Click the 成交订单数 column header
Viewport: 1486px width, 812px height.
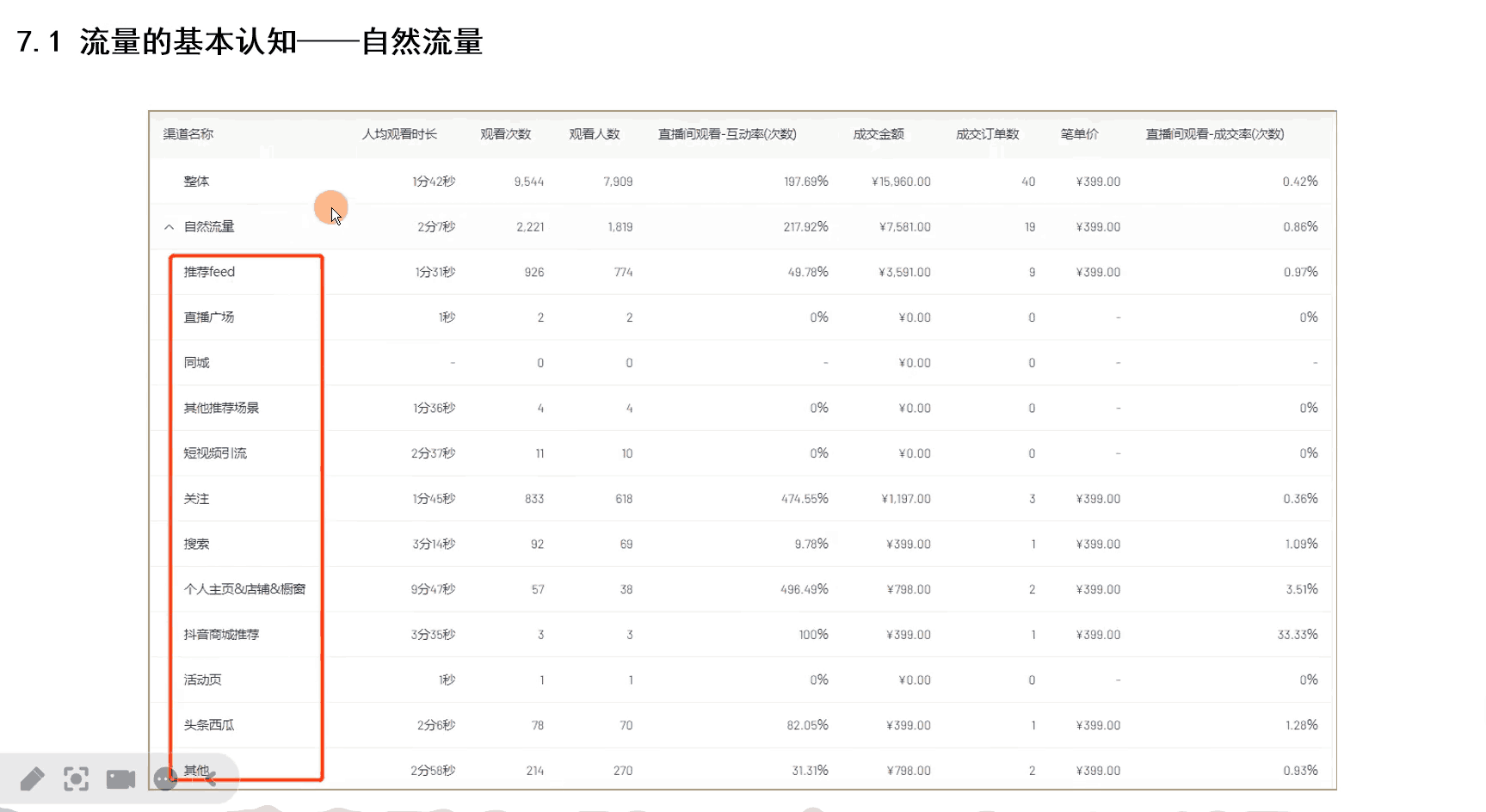tap(987, 134)
